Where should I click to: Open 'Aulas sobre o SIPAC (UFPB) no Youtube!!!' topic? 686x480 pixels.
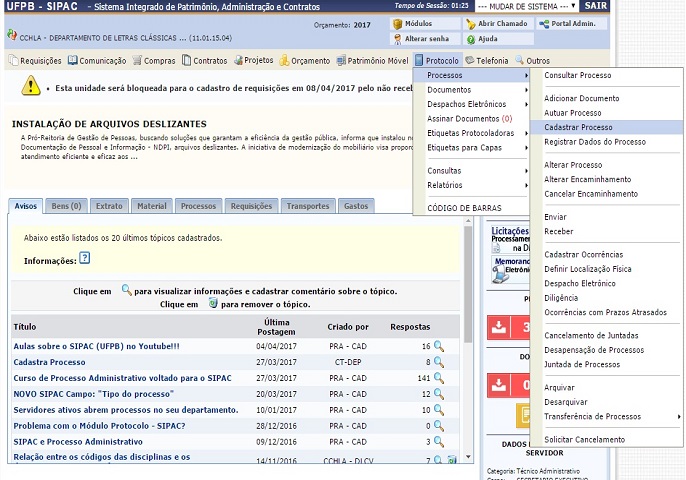point(96,346)
